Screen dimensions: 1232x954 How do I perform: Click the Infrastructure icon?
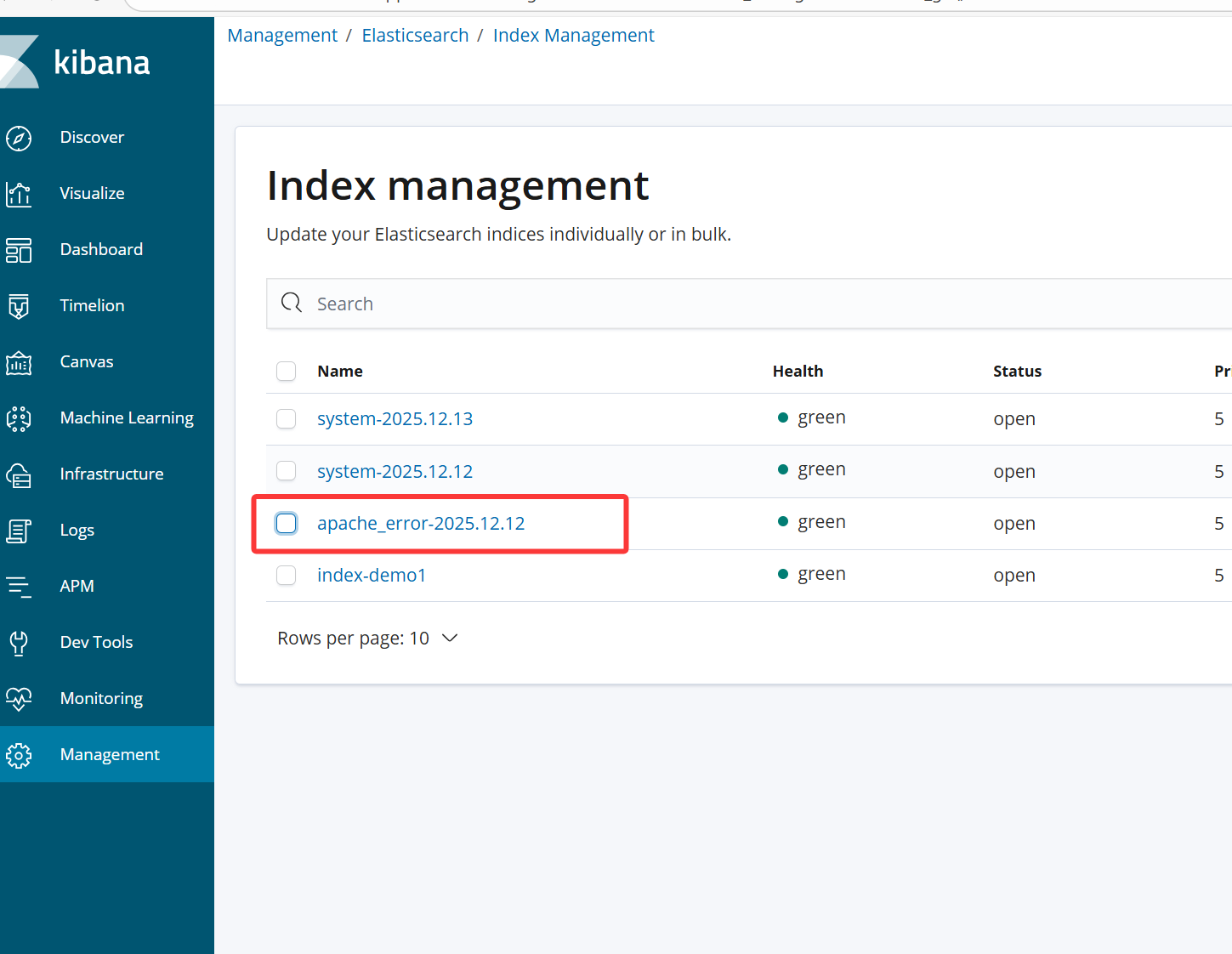[x=19, y=474]
